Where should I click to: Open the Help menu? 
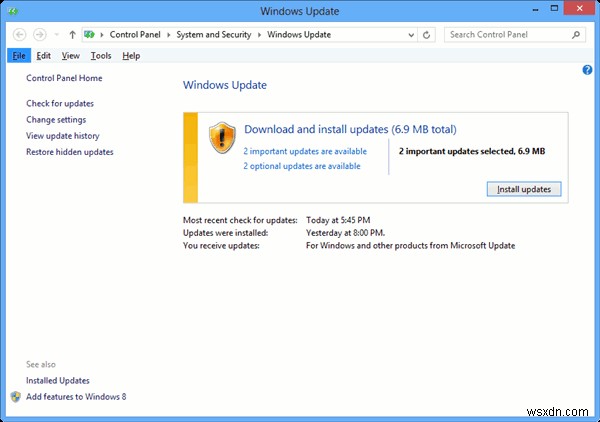click(131, 56)
